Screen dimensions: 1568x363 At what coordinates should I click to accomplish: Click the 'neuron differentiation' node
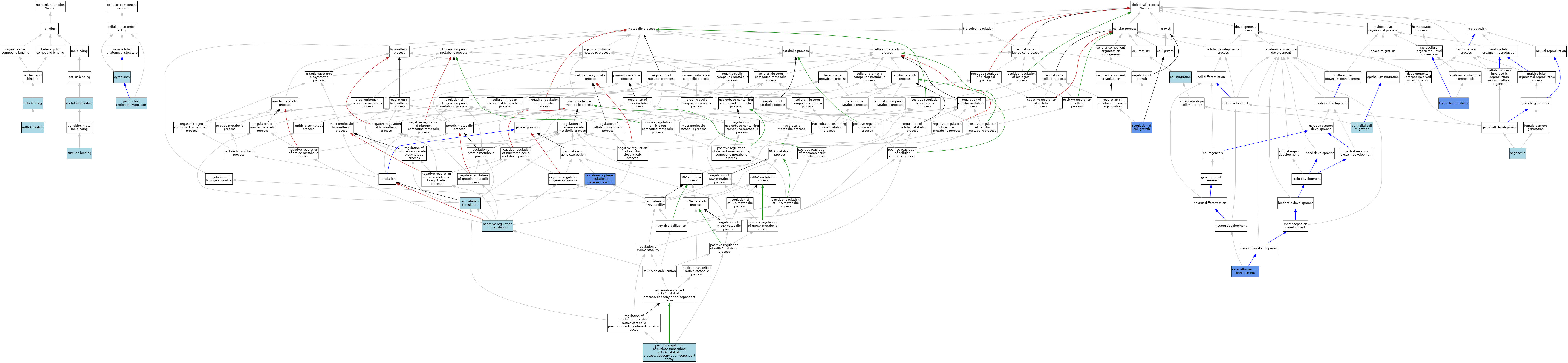[1210, 203]
